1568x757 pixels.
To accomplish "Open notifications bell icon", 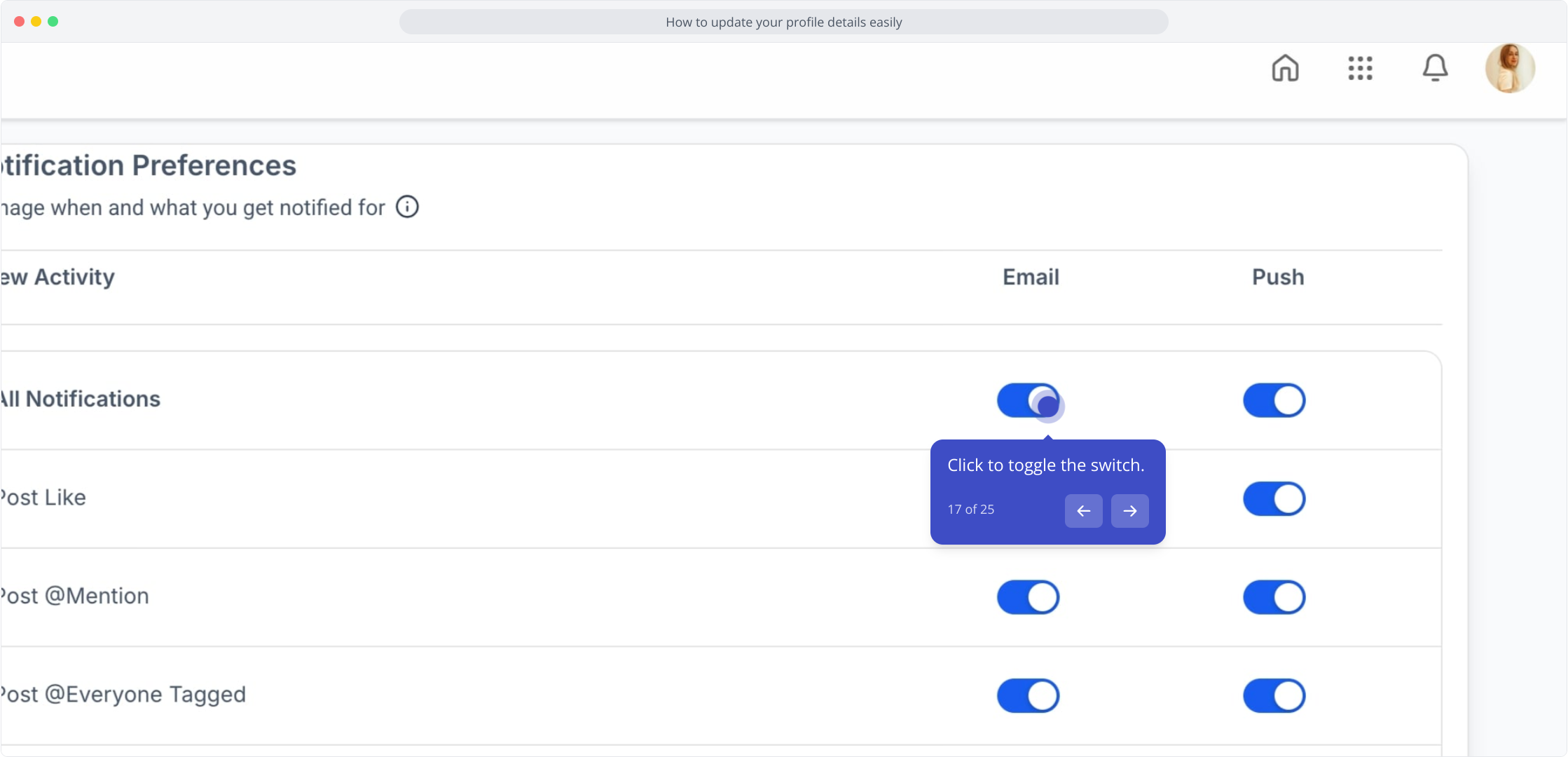I will pyautogui.click(x=1435, y=68).
